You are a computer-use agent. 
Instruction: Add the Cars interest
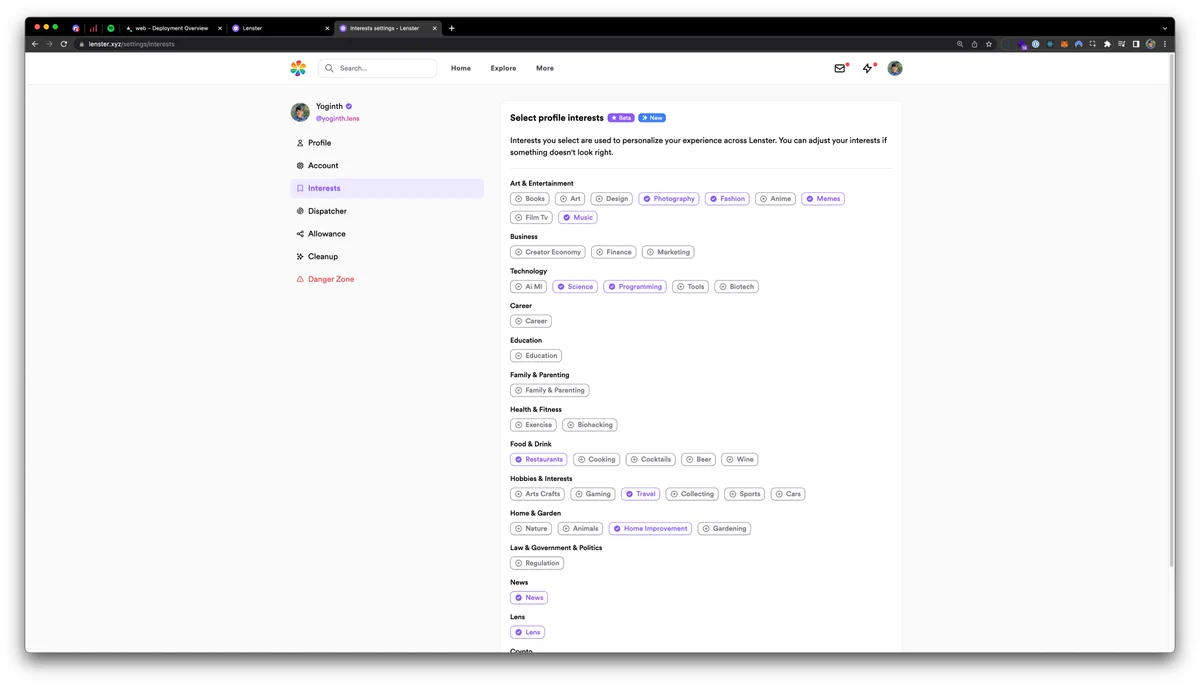click(789, 494)
